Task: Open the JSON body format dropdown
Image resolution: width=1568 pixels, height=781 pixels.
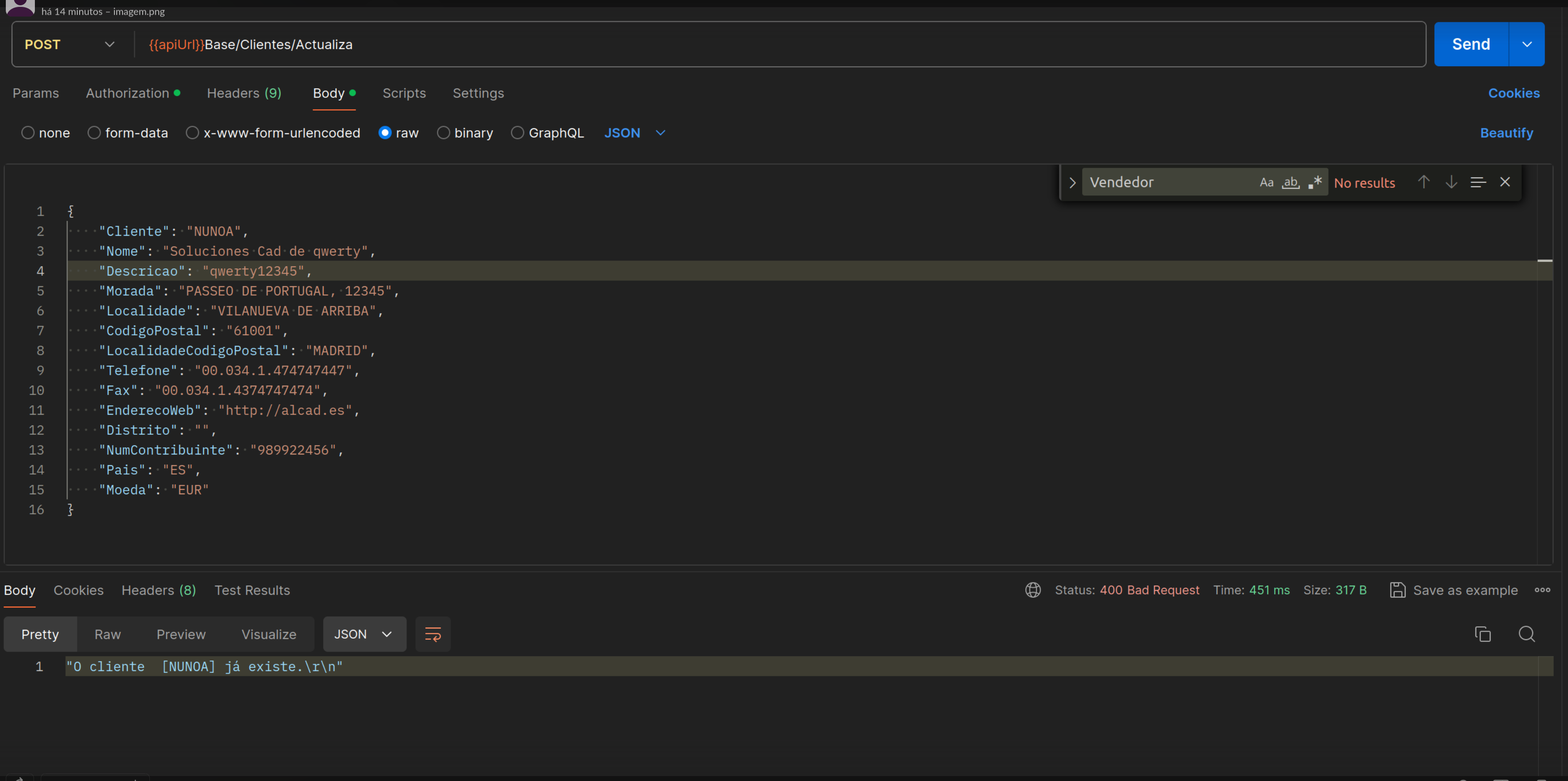Action: click(634, 133)
